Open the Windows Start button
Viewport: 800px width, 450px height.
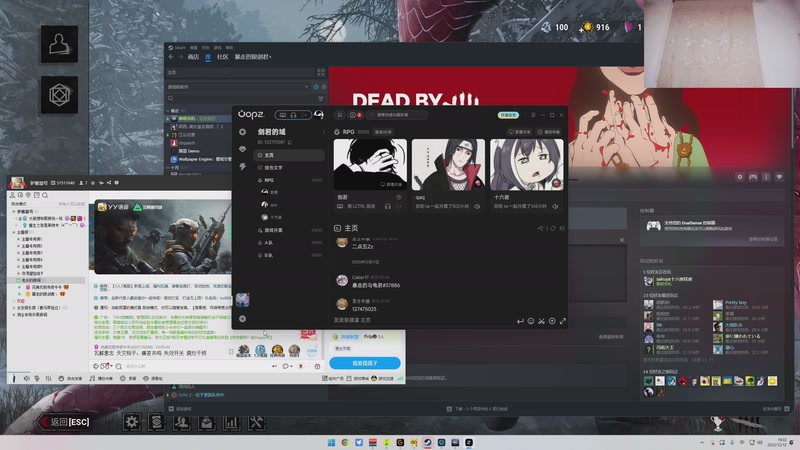(x=331, y=442)
